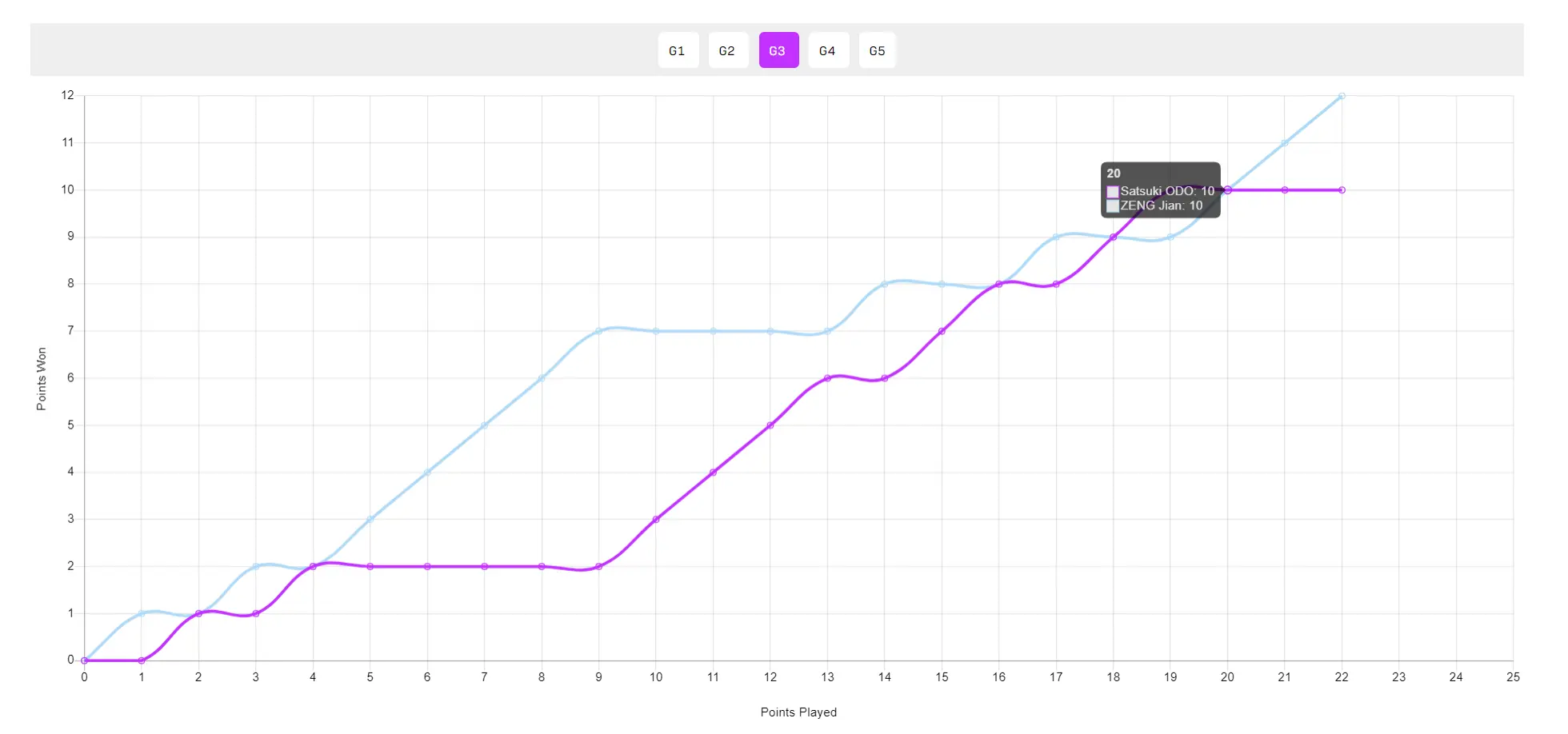
Task: Go to the G5 game tab
Action: click(x=878, y=50)
